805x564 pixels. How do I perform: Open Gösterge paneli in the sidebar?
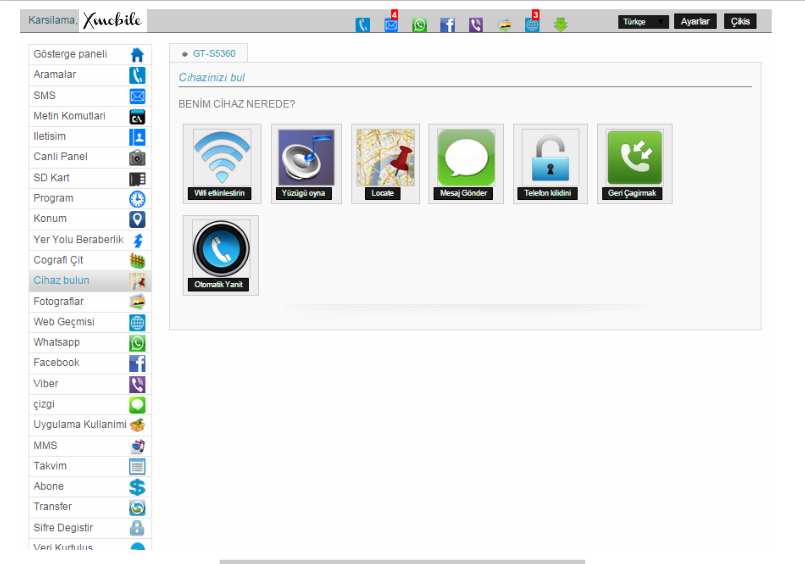point(90,54)
